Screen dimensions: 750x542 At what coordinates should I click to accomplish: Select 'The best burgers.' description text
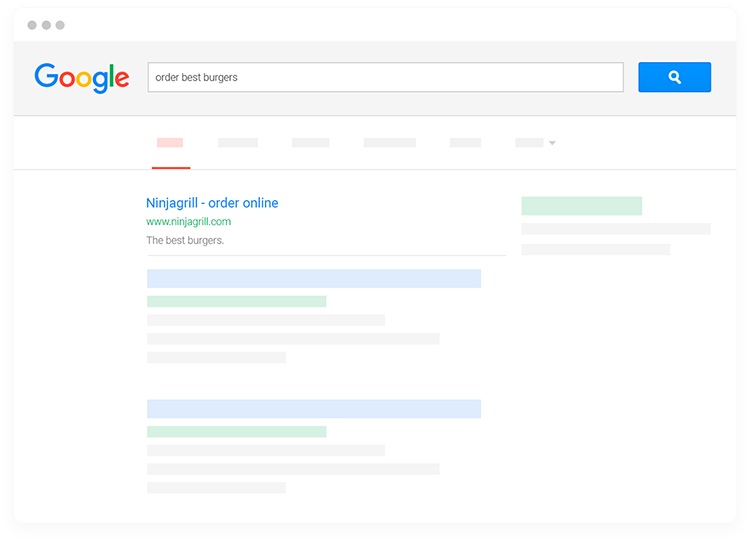click(185, 240)
